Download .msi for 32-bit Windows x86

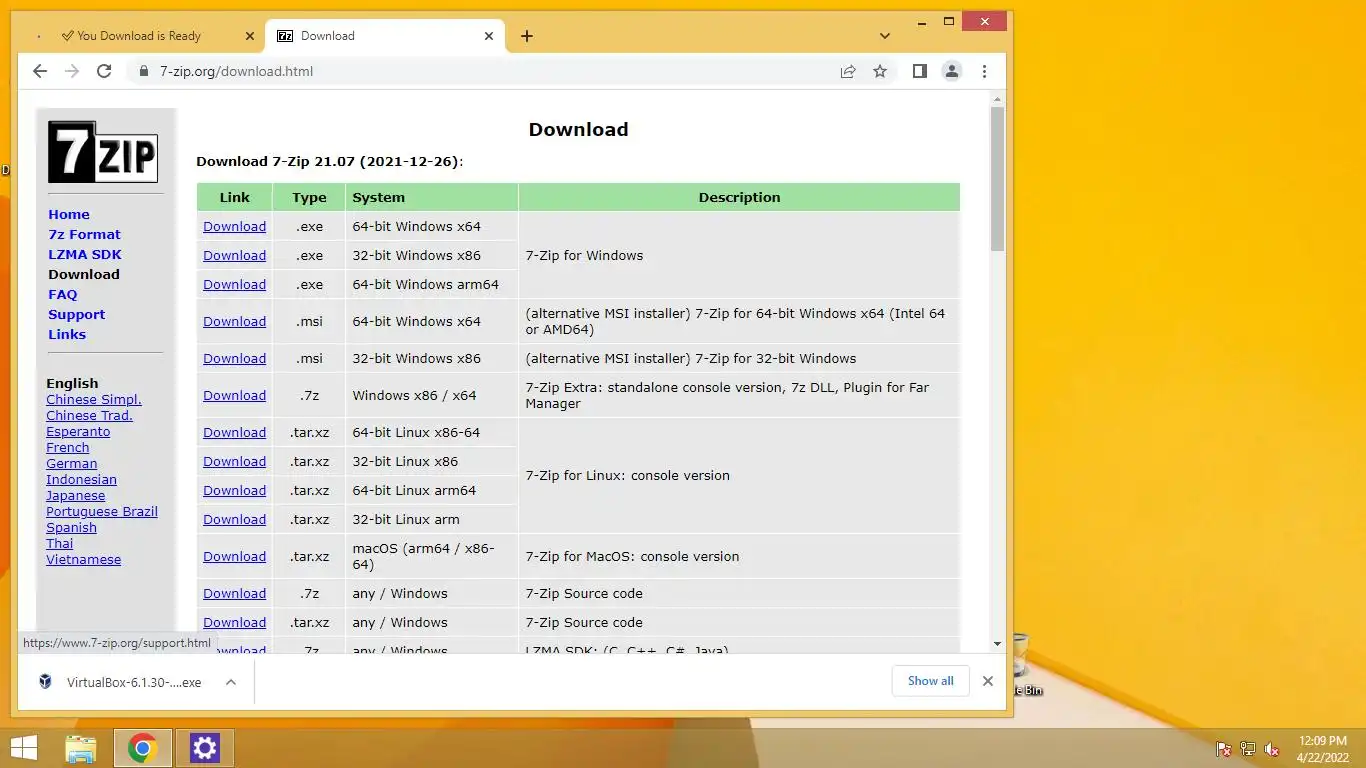click(234, 358)
